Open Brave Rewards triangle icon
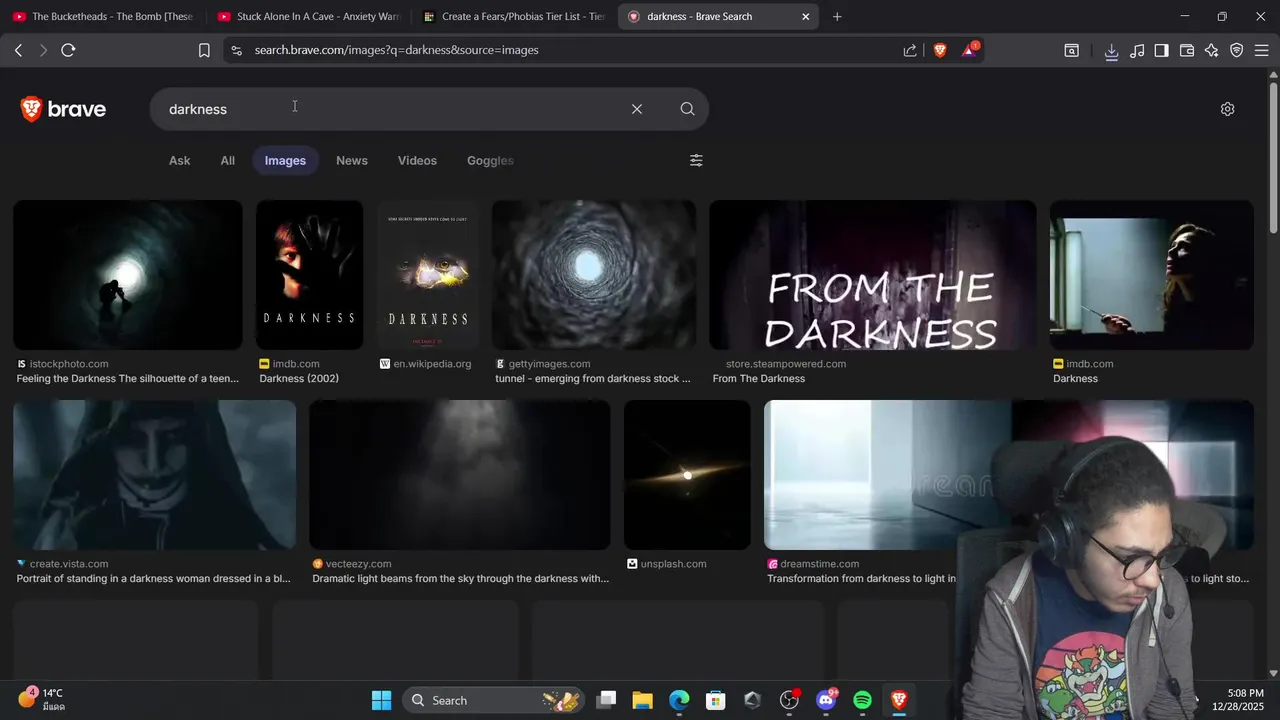Viewport: 1280px width, 720px height. (969, 50)
